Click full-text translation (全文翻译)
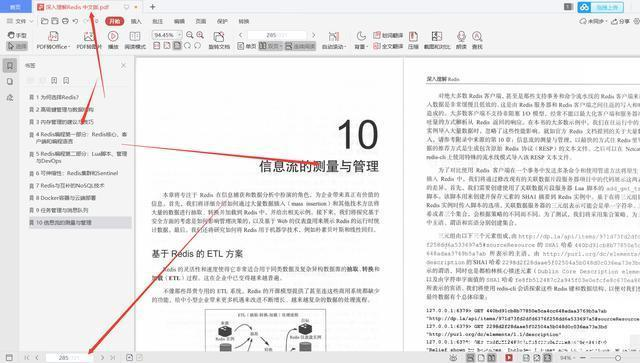Image resolution: width=640 pixels, height=363 pixels. coord(388,46)
